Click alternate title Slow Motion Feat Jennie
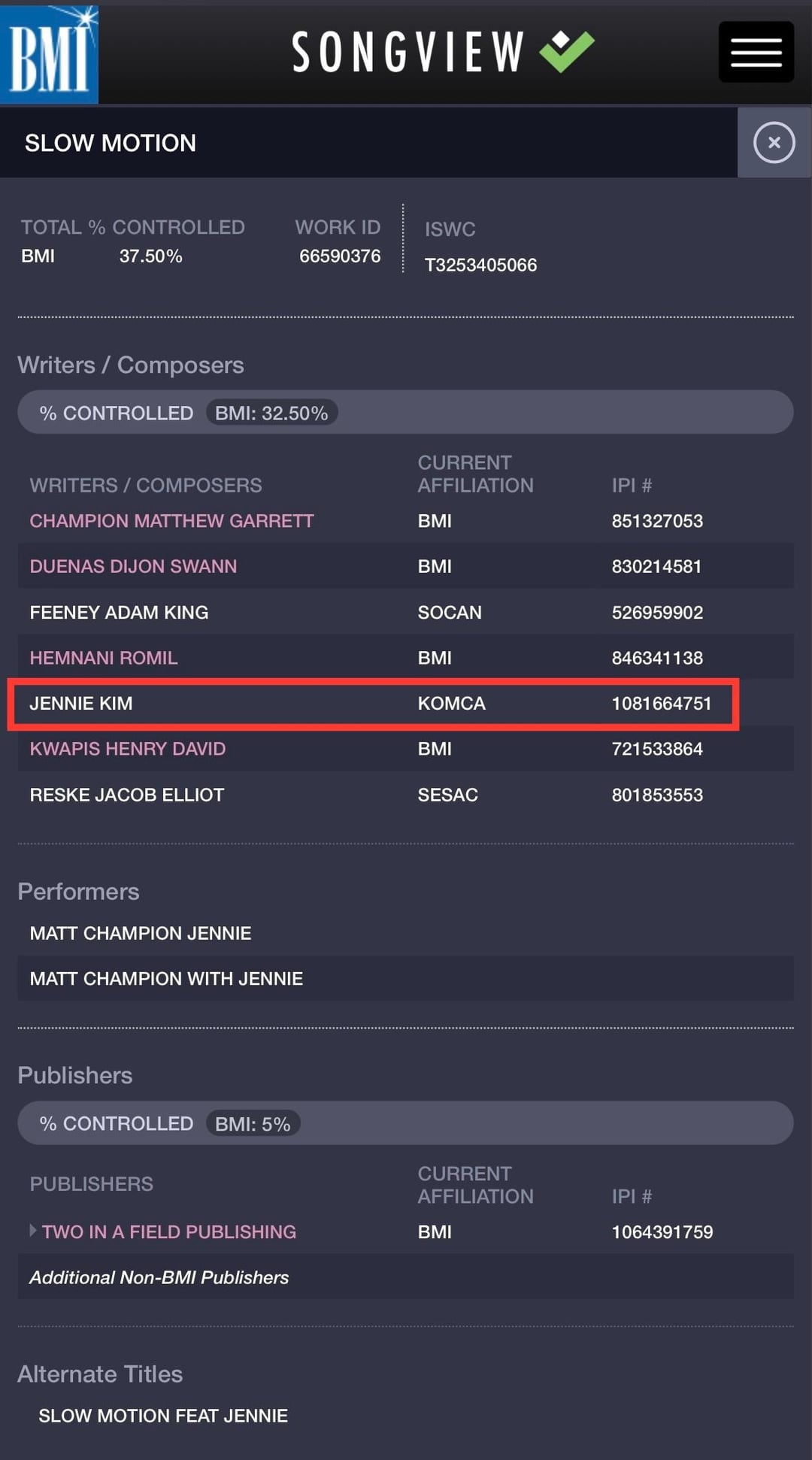 point(163,1416)
